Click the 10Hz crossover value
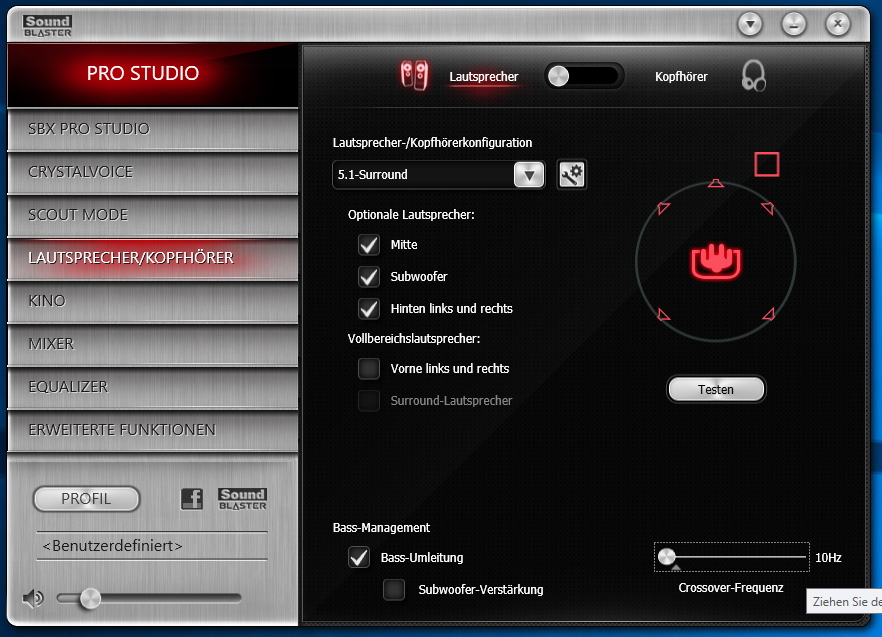This screenshot has height=637, width=882. coord(828,558)
